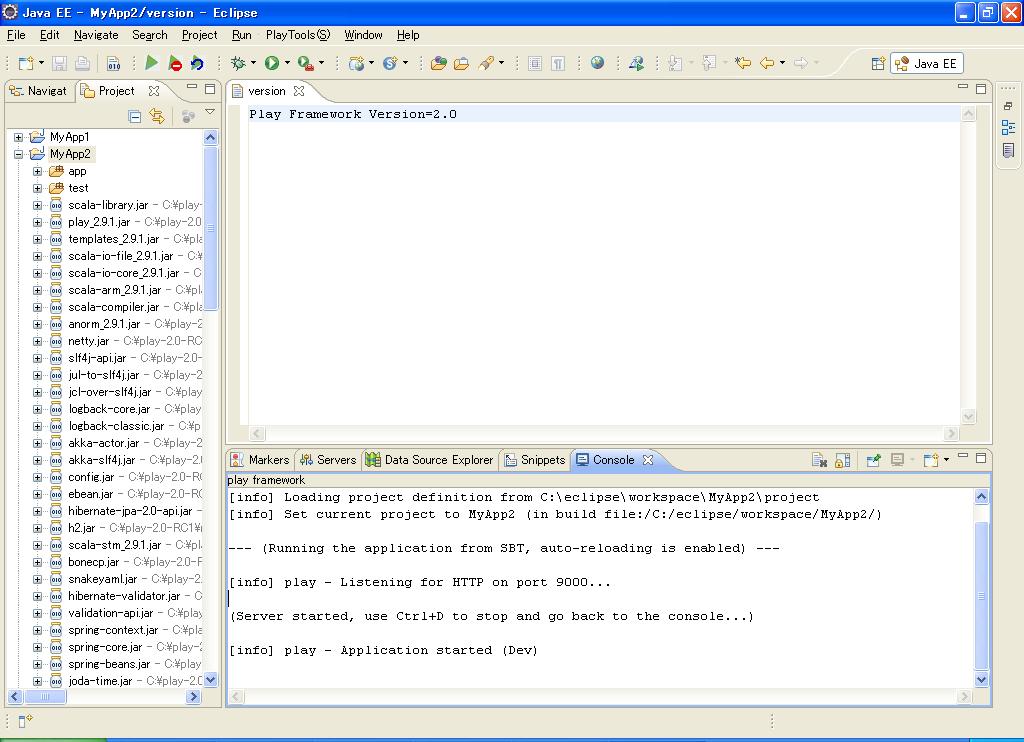Open the Project Explorer view menu triangle
1024x742 pixels.
point(210,112)
